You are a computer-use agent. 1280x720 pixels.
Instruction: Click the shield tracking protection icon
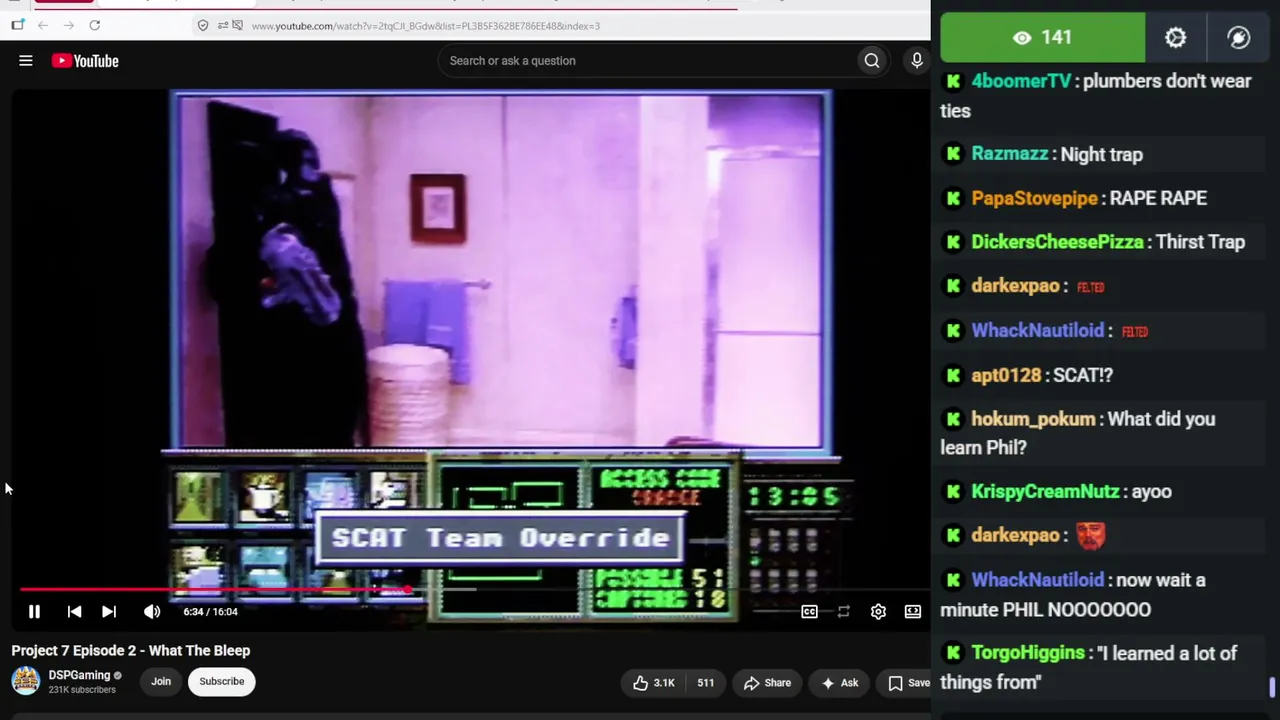click(203, 25)
